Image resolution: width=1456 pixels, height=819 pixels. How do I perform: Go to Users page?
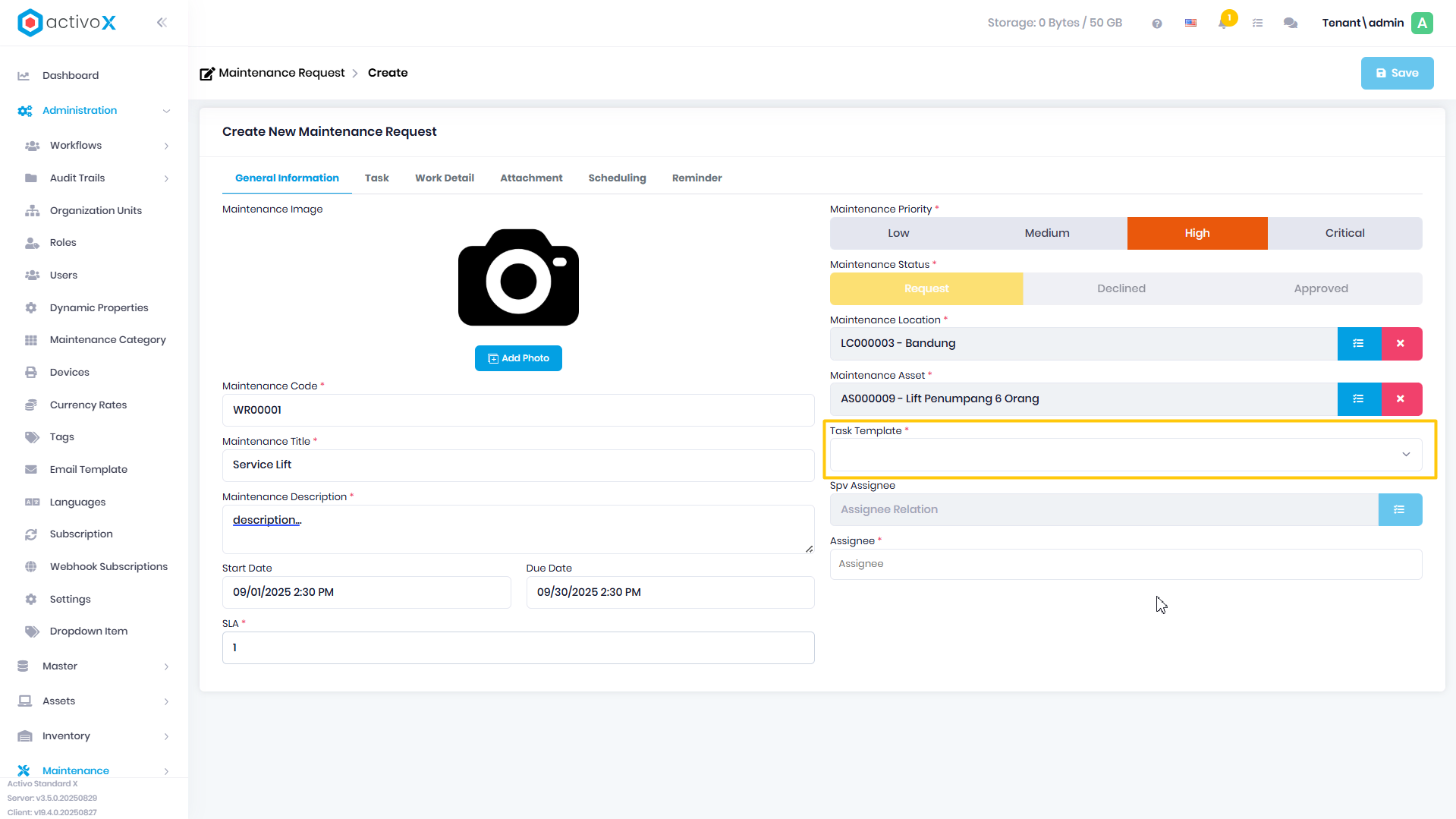tap(64, 276)
